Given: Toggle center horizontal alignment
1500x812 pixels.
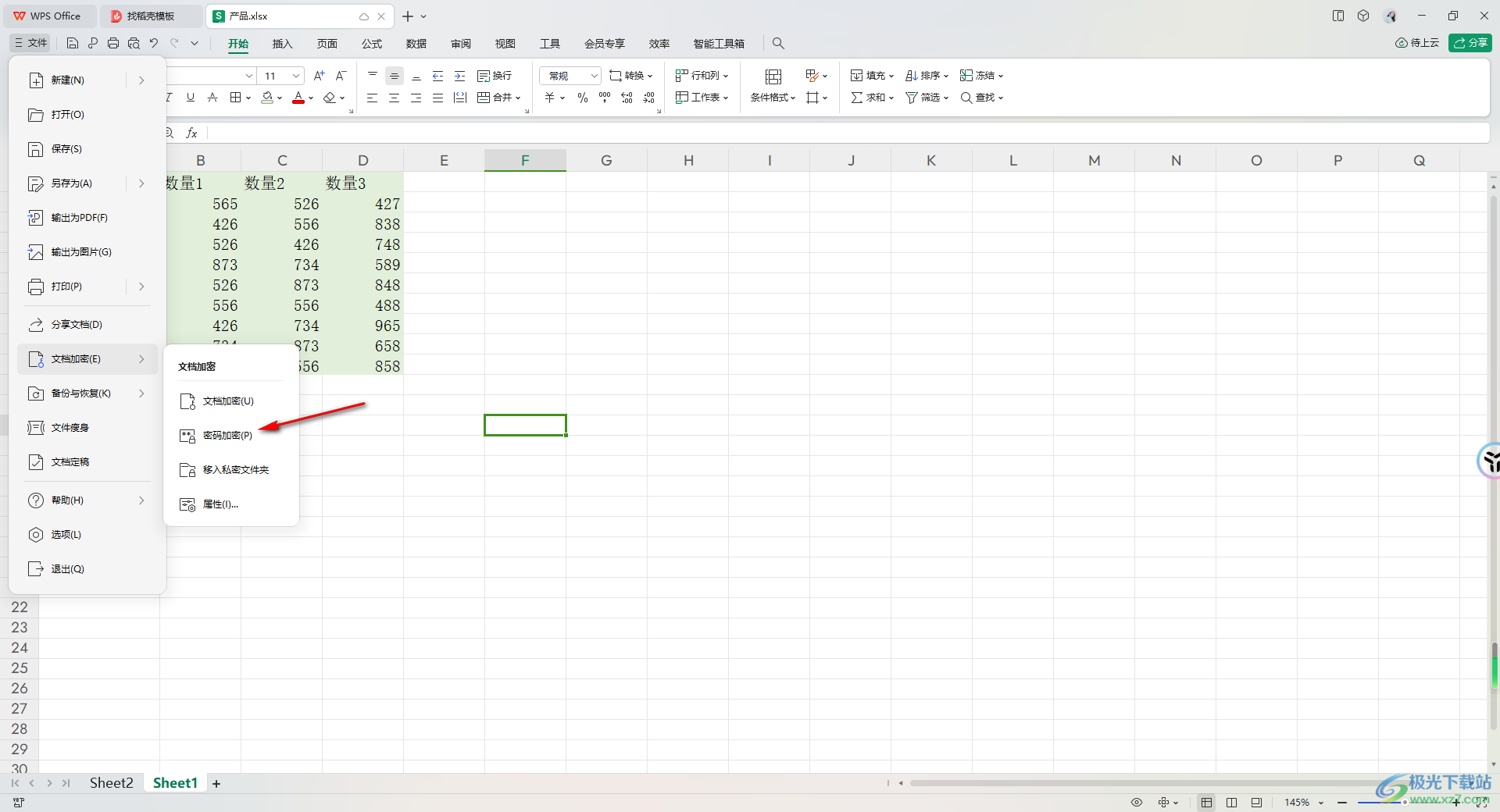Looking at the screenshot, I should 394,98.
